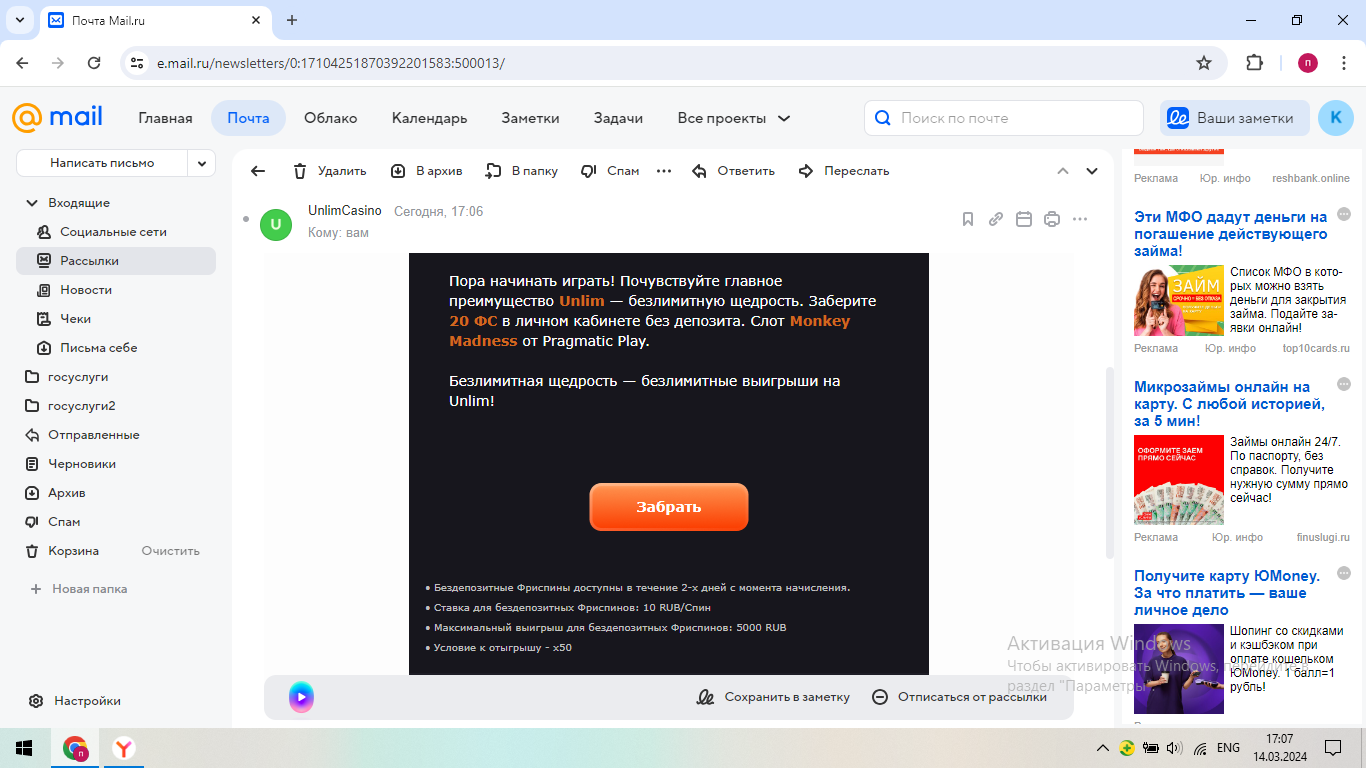The image size is (1366, 768).
Task: Open the Отправленные folder
Action: (x=116, y=435)
